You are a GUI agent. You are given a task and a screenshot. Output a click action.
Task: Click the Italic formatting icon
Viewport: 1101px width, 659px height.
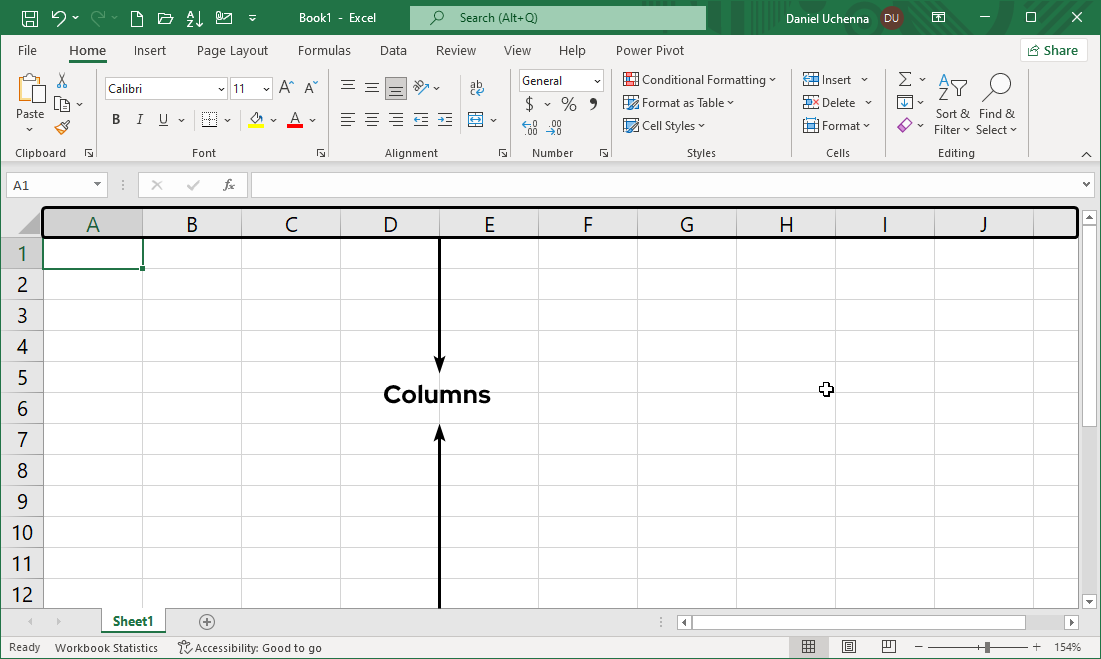point(139,119)
